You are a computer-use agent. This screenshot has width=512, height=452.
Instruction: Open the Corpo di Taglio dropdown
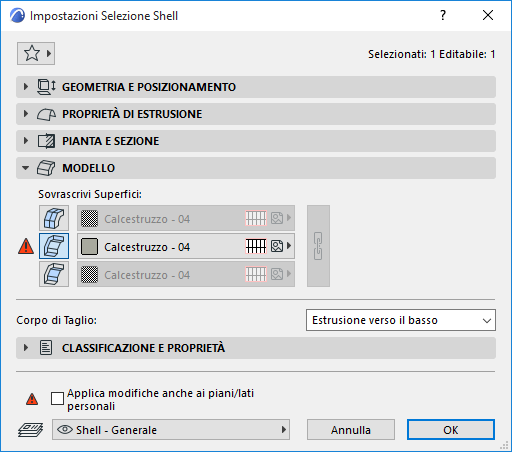[x=401, y=320]
